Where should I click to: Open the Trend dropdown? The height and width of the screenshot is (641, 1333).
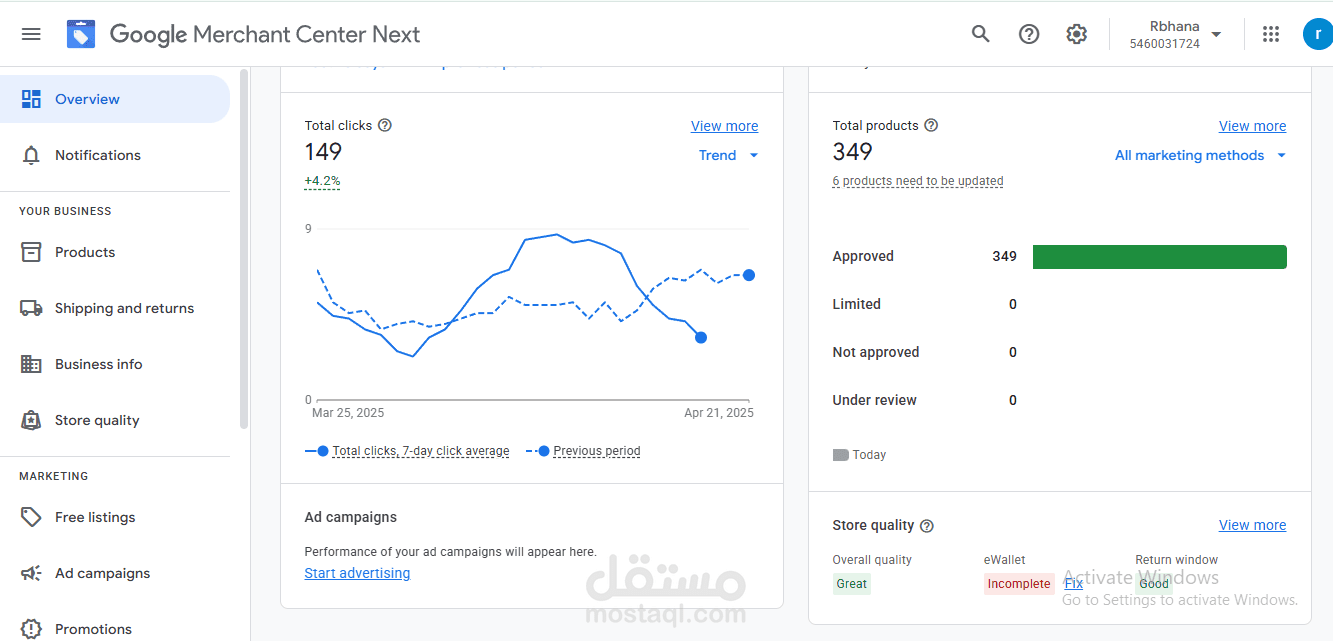pos(729,155)
